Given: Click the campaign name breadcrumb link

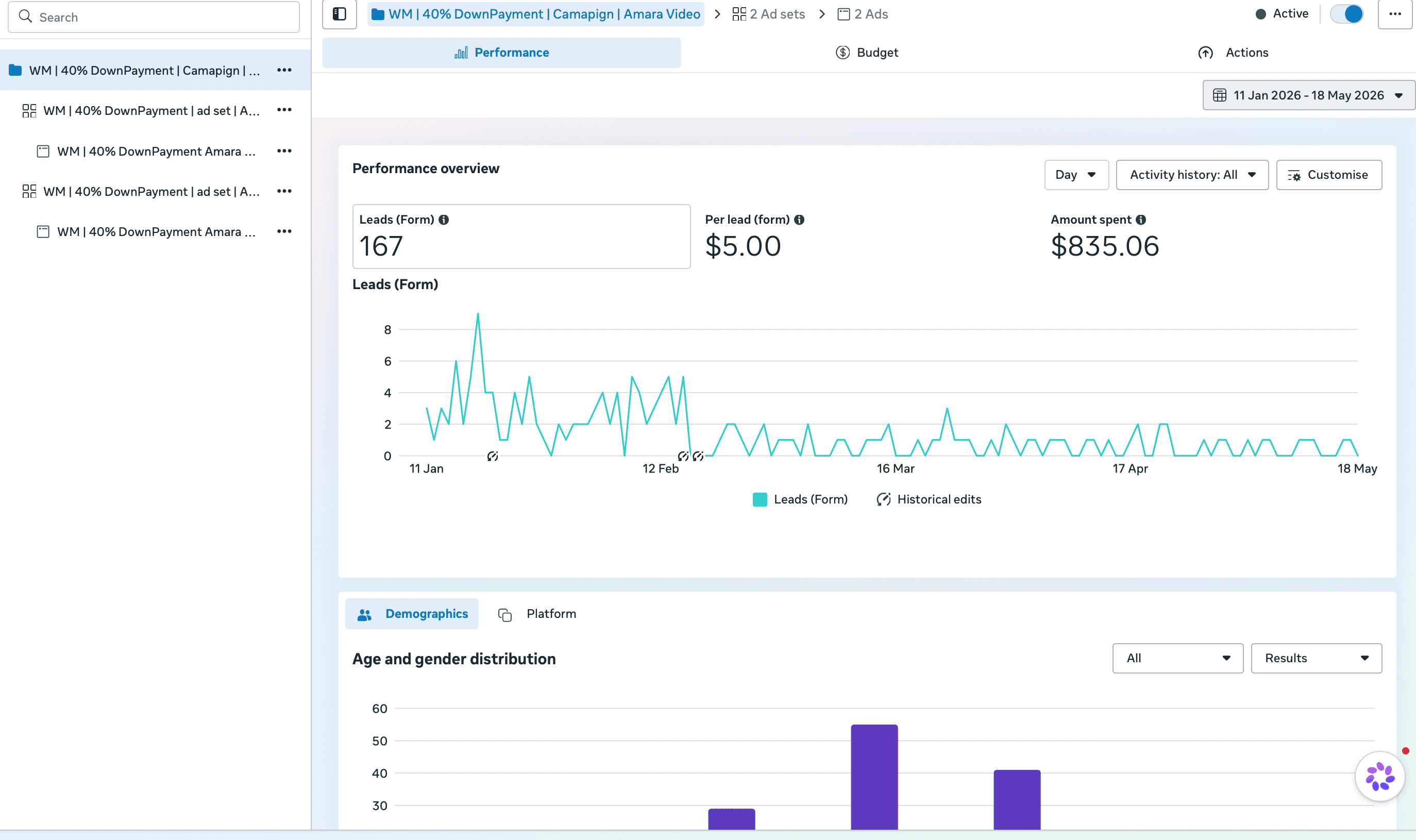Looking at the screenshot, I should pyautogui.click(x=536, y=14).
